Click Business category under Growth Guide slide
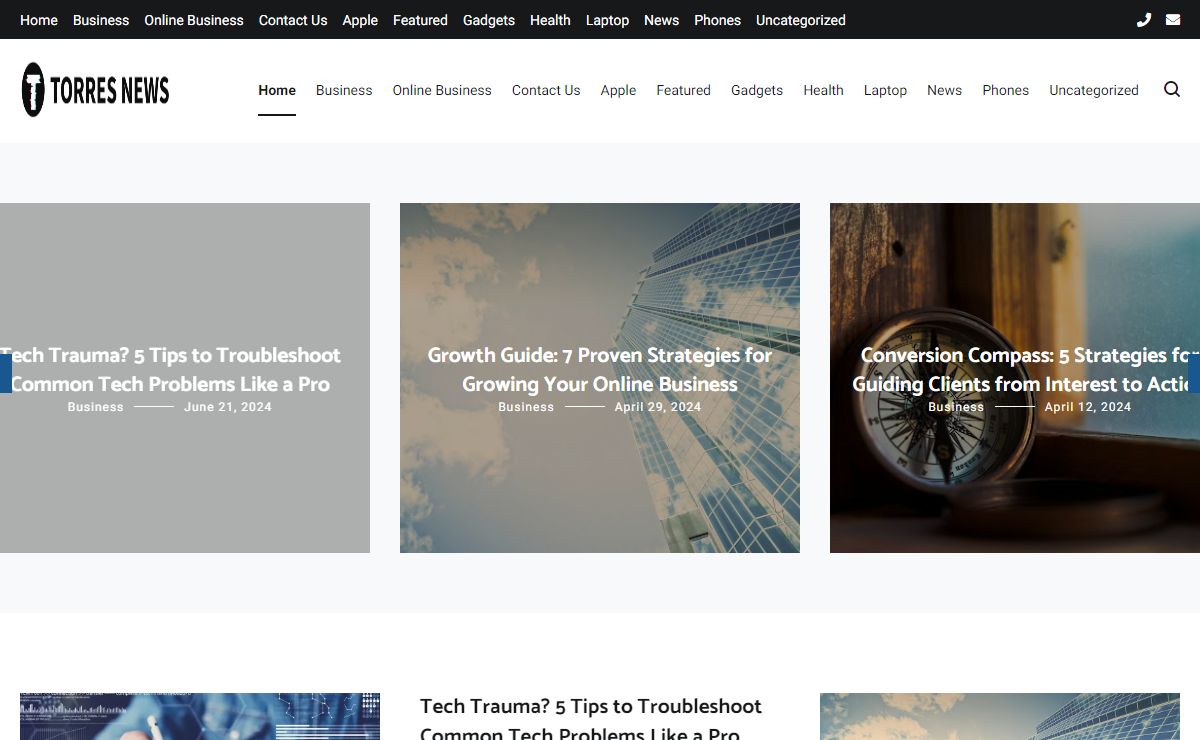Viewport: 1200px width, 740px height. point(526,407)
